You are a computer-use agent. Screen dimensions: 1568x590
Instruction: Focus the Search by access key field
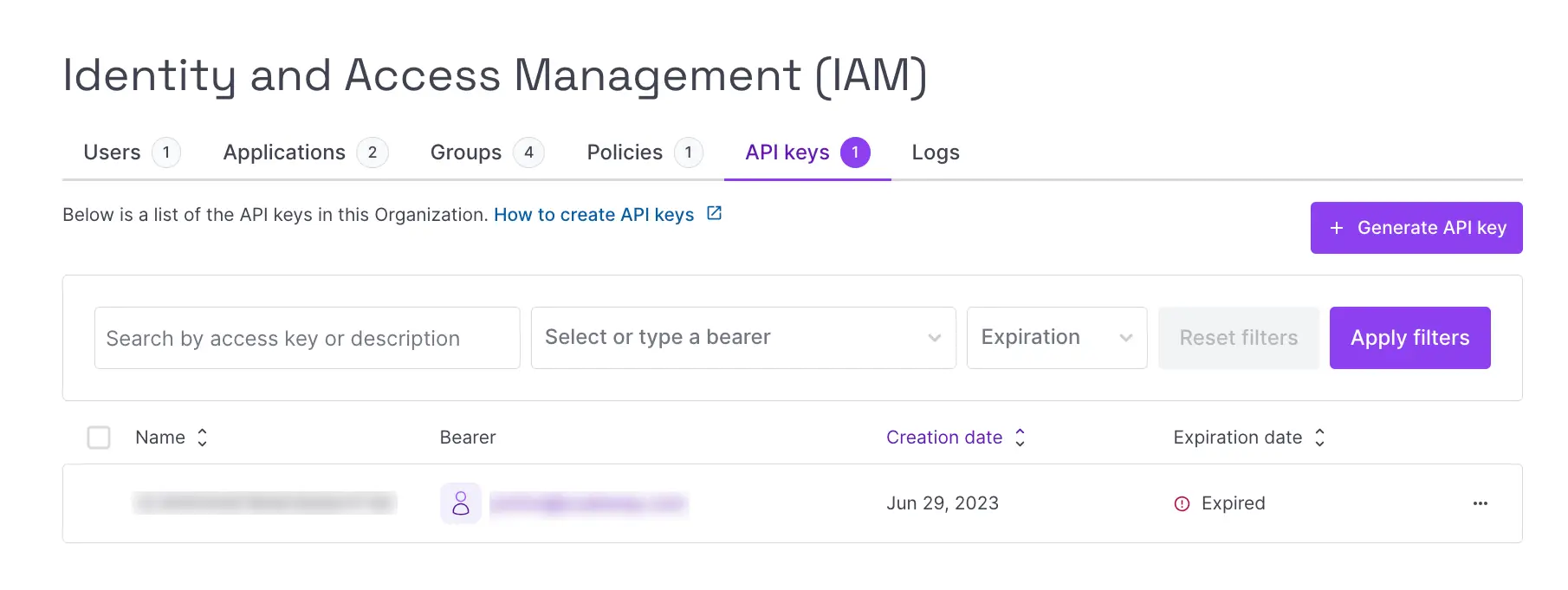[307, 338]
